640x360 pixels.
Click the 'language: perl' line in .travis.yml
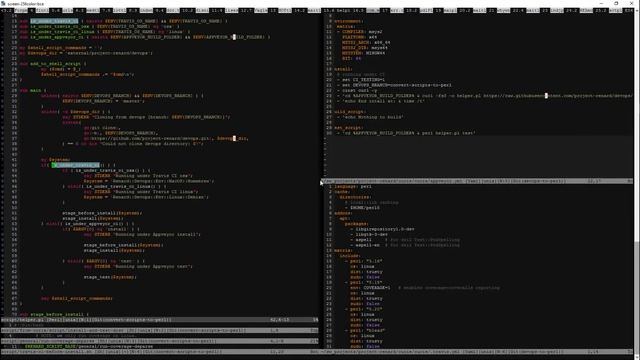(x=353, y=186)
